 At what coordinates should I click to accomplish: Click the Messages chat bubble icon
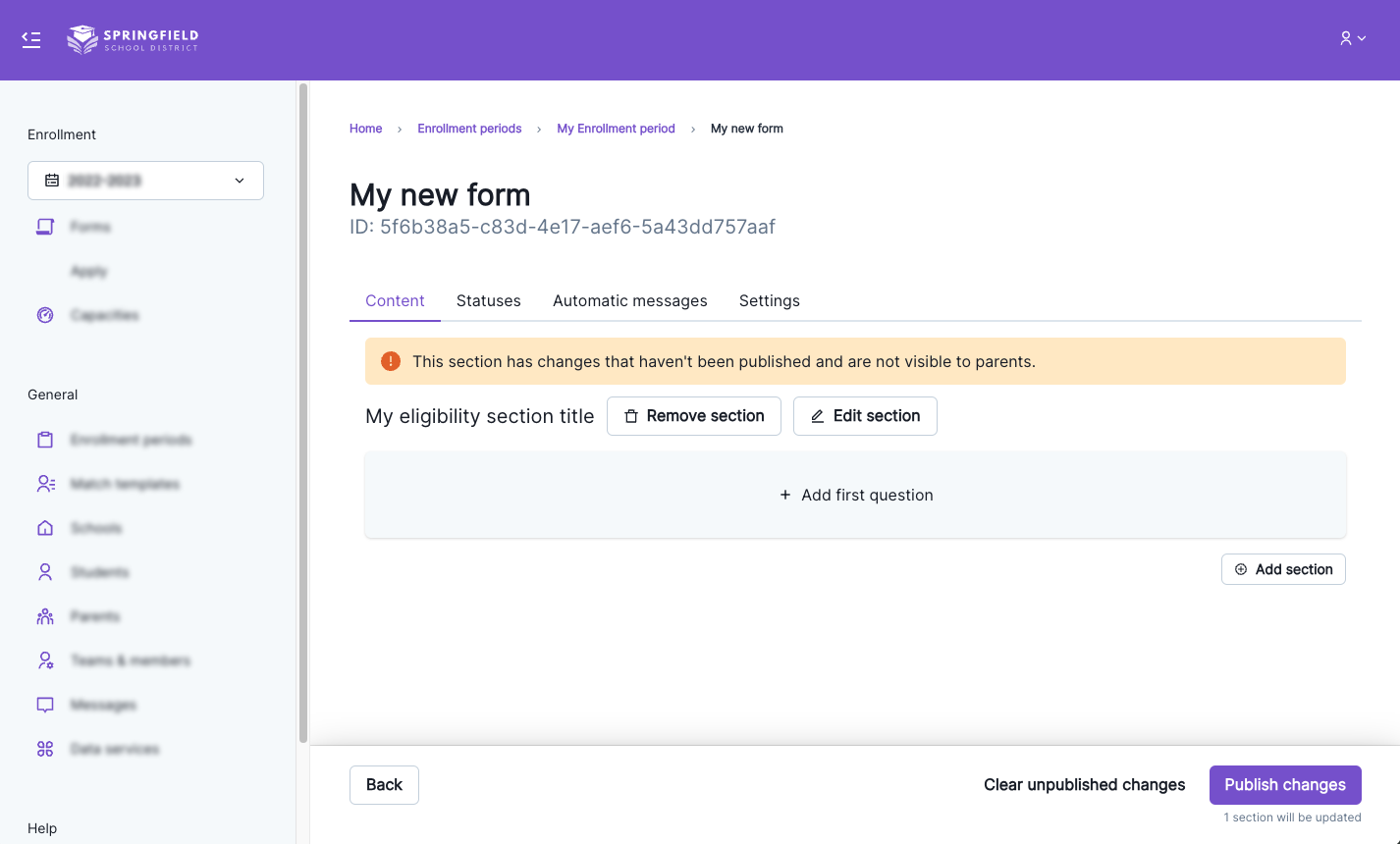pyautogui.click(x=45, y=705)
